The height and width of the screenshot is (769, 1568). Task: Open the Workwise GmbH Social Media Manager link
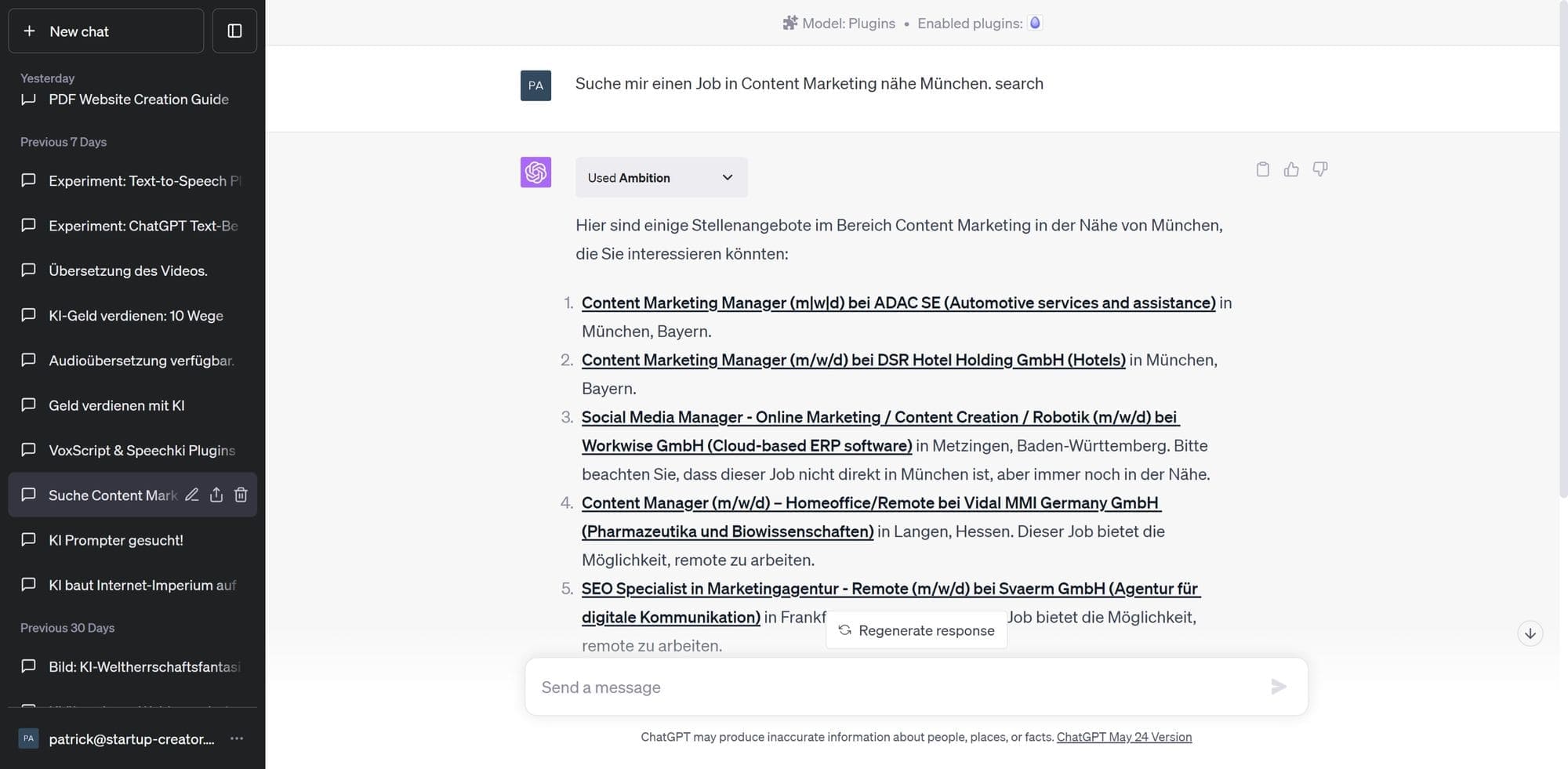pyautogui.click(x=880, y=431)
